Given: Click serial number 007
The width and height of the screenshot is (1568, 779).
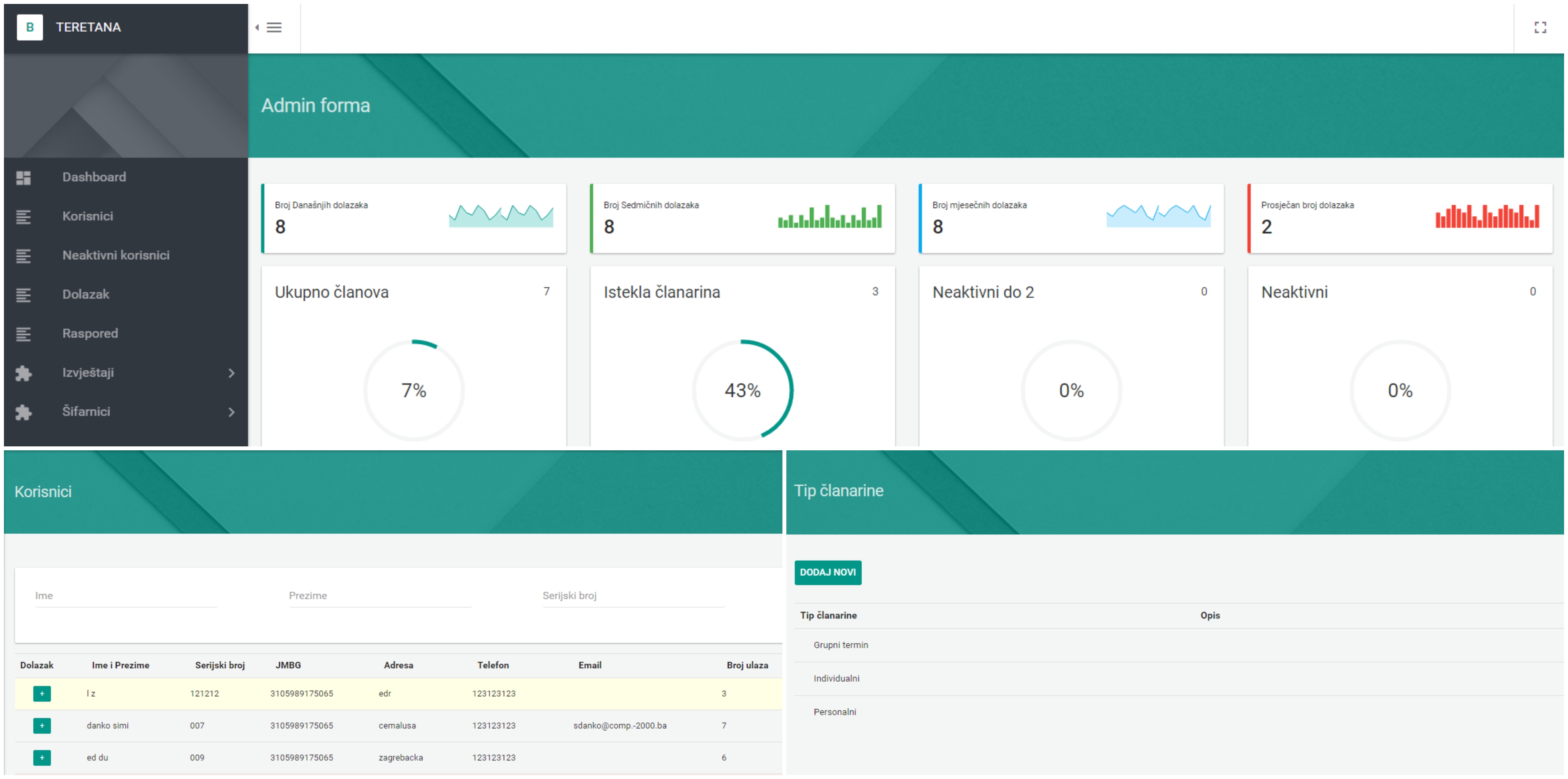Looking at the screenshot, I should point(197,726).
